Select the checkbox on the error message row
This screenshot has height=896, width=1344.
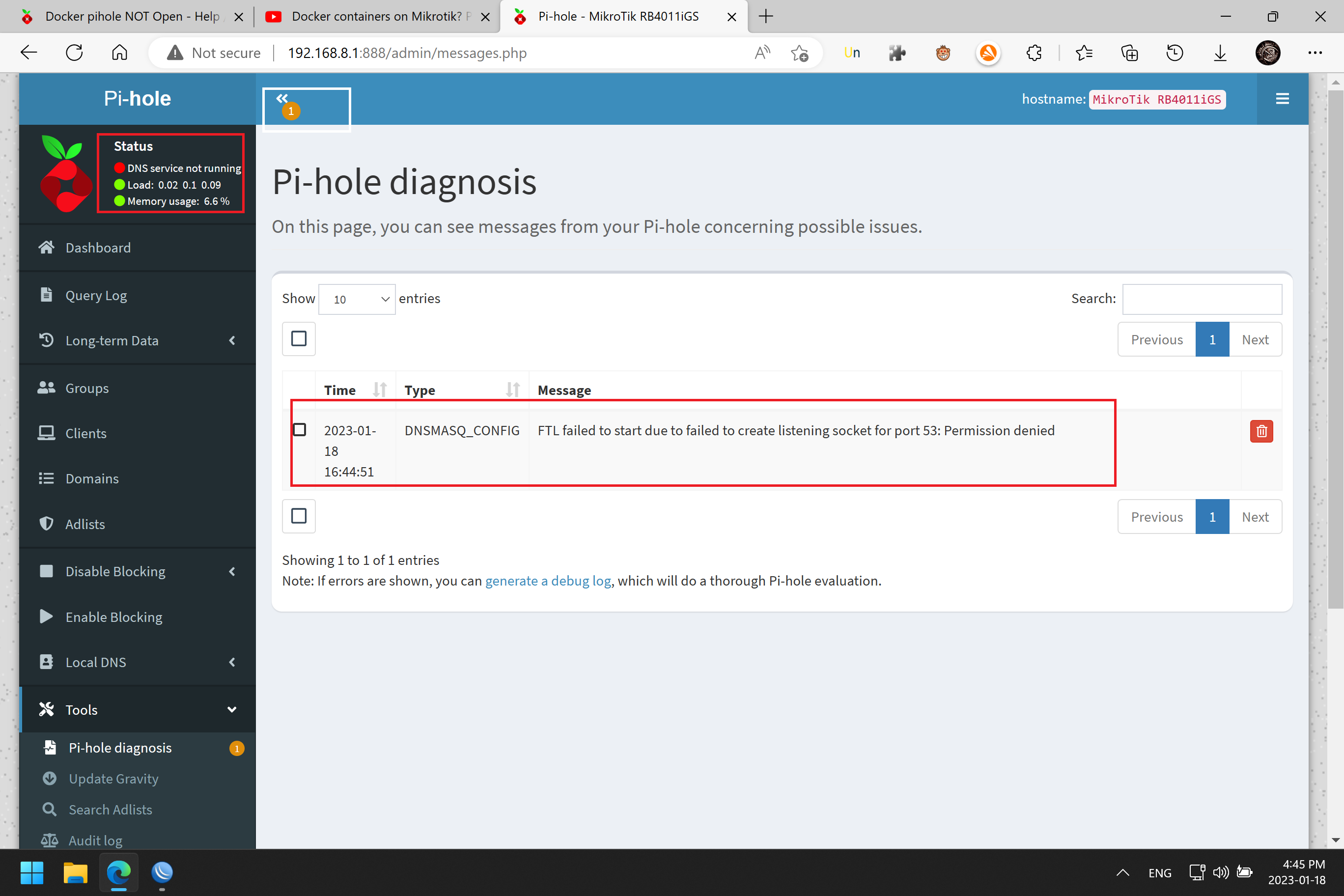[299, 429]
